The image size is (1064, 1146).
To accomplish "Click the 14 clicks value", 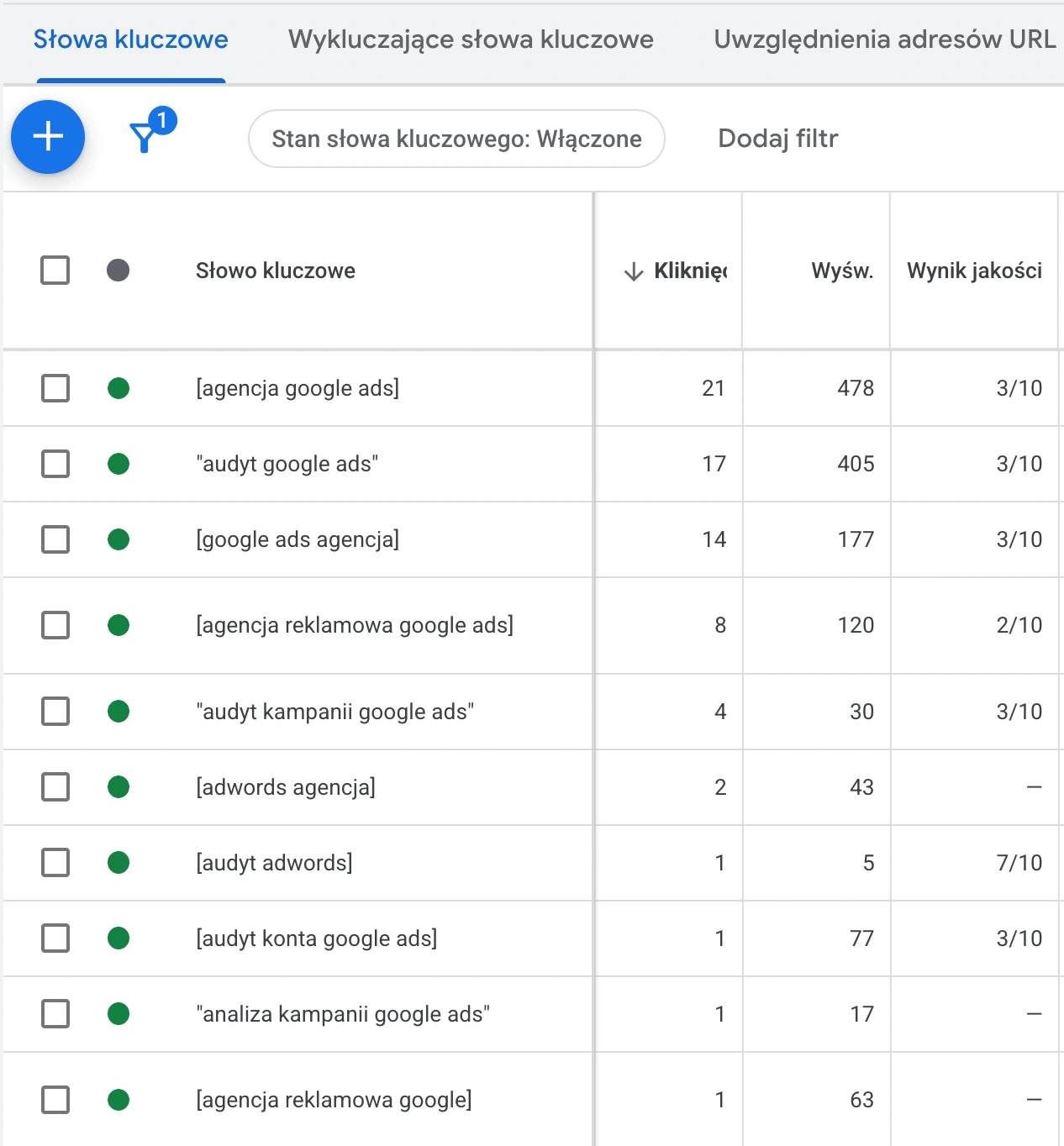I will [714, 539].
